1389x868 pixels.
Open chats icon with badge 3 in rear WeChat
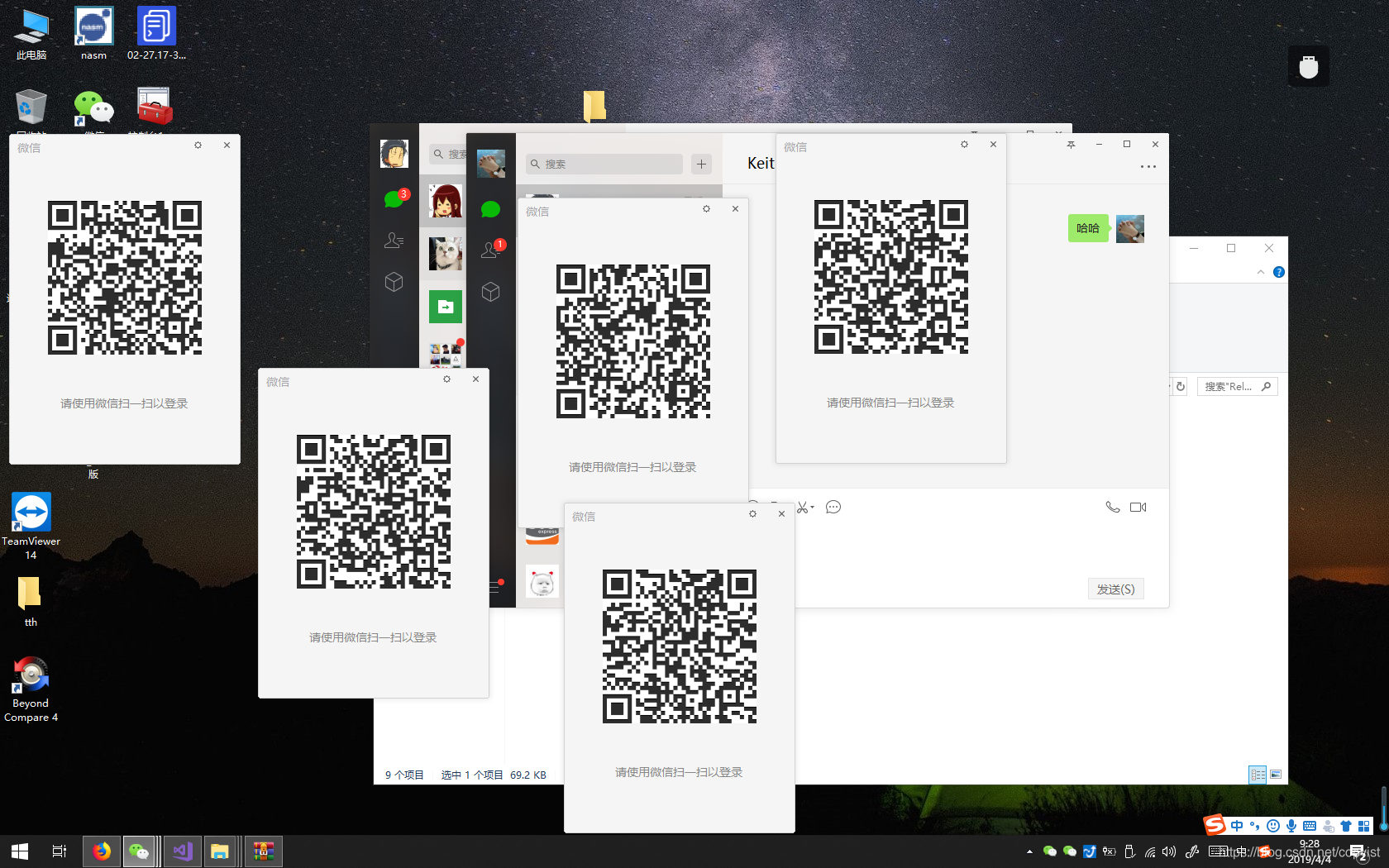[395, 198]
